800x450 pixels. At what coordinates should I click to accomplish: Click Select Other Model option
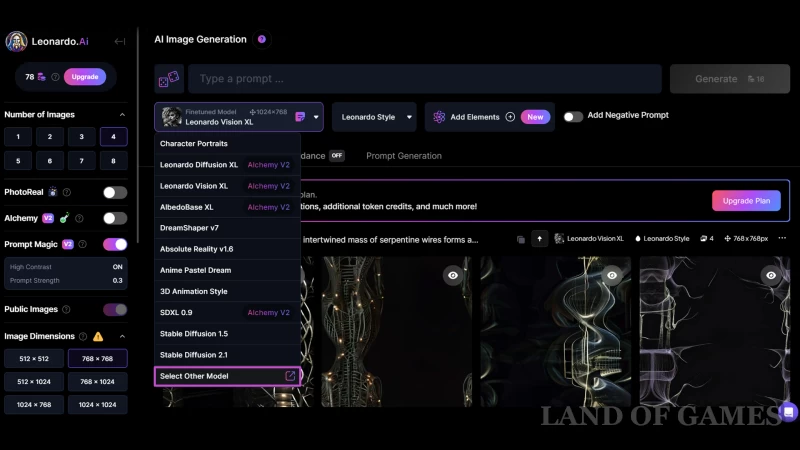tap(227, 376)
